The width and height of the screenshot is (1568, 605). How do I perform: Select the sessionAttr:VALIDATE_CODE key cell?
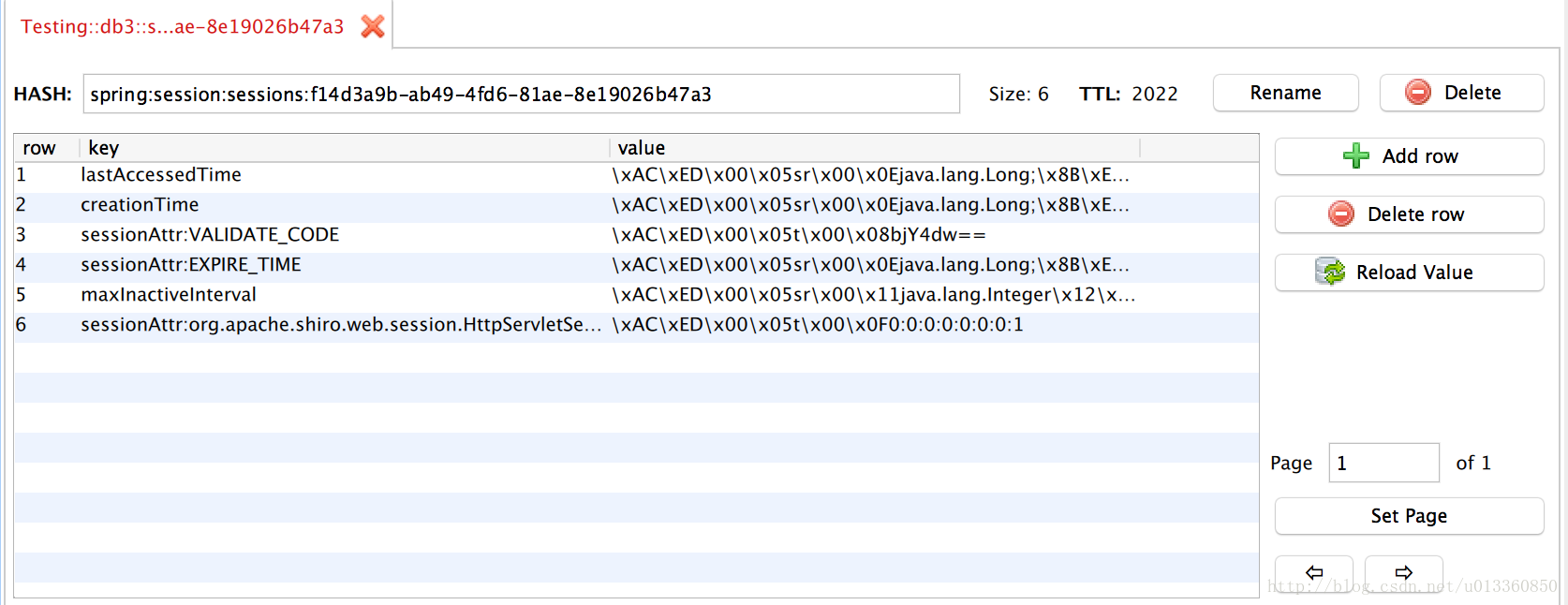point(344,234)
